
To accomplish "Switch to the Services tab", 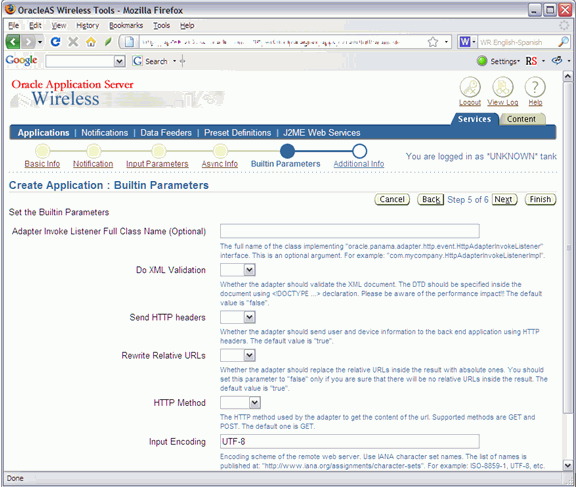I will tap(474, 119).
